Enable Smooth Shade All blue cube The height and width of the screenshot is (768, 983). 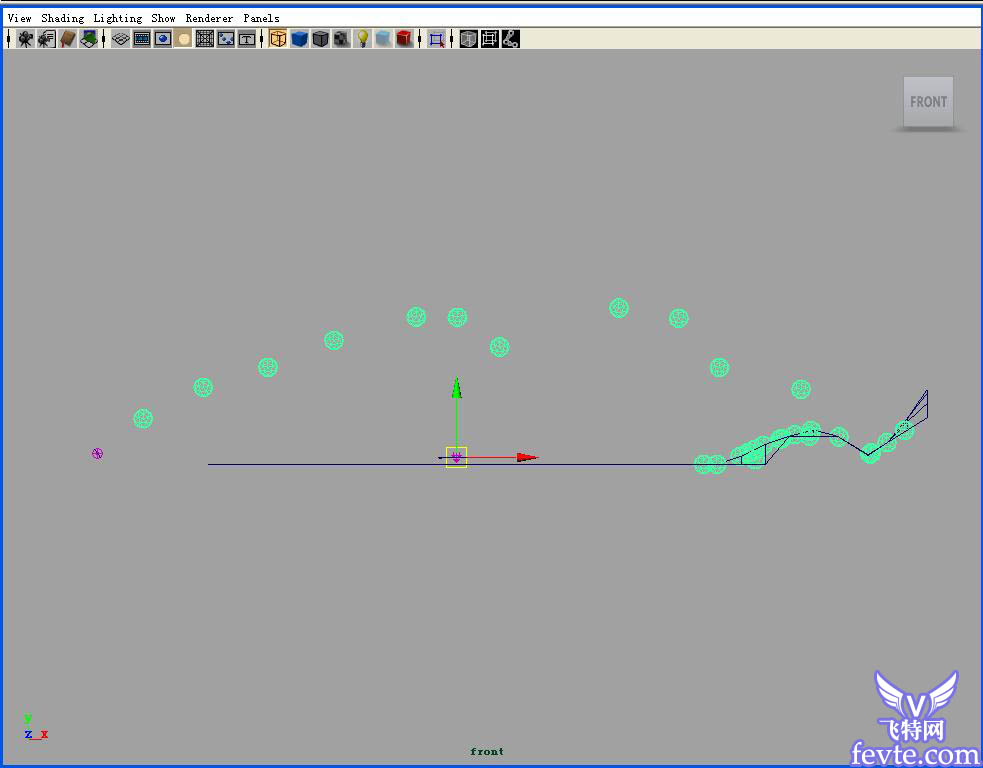click(x=299, y=39)
